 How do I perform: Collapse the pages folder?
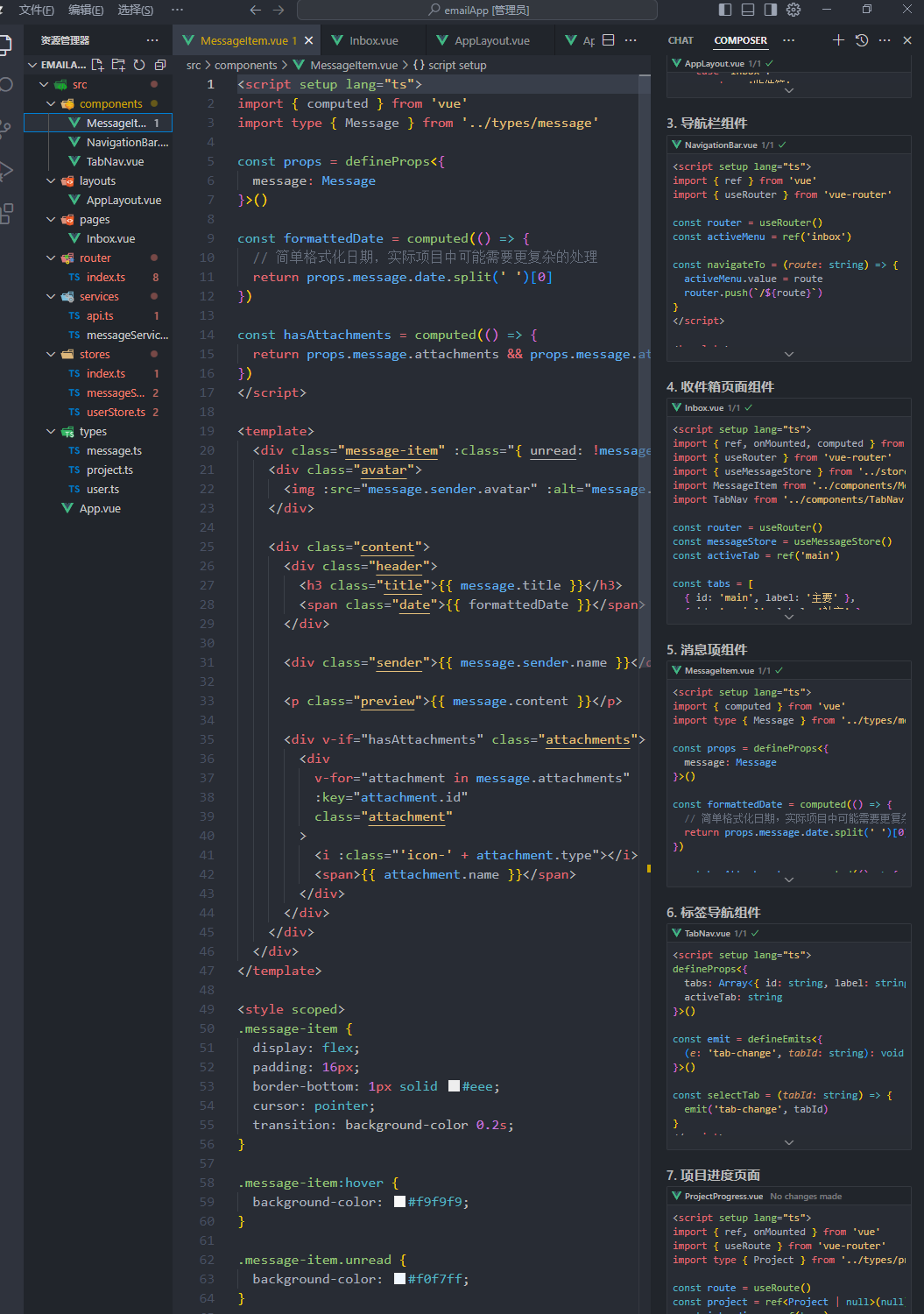click(51, 219)
